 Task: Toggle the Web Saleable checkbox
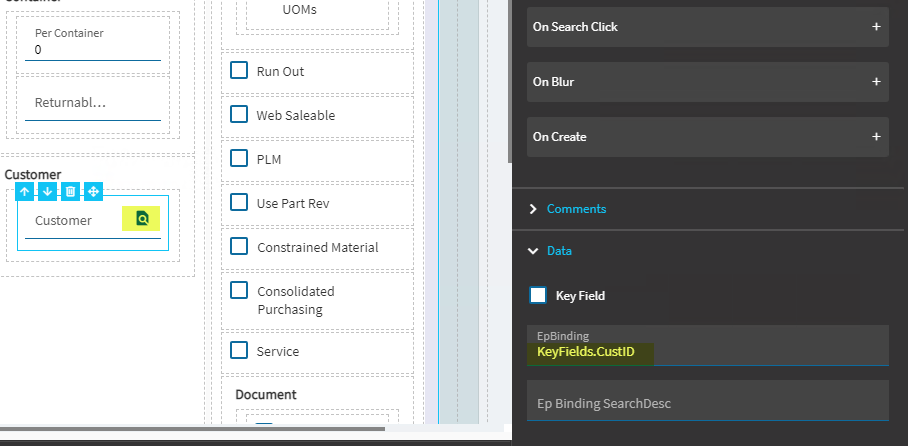pyautogui.click(x=239, y=115)
